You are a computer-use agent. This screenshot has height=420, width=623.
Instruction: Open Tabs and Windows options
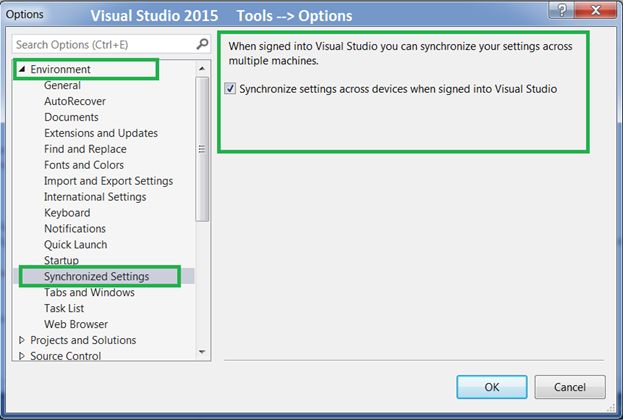point(89,292)
